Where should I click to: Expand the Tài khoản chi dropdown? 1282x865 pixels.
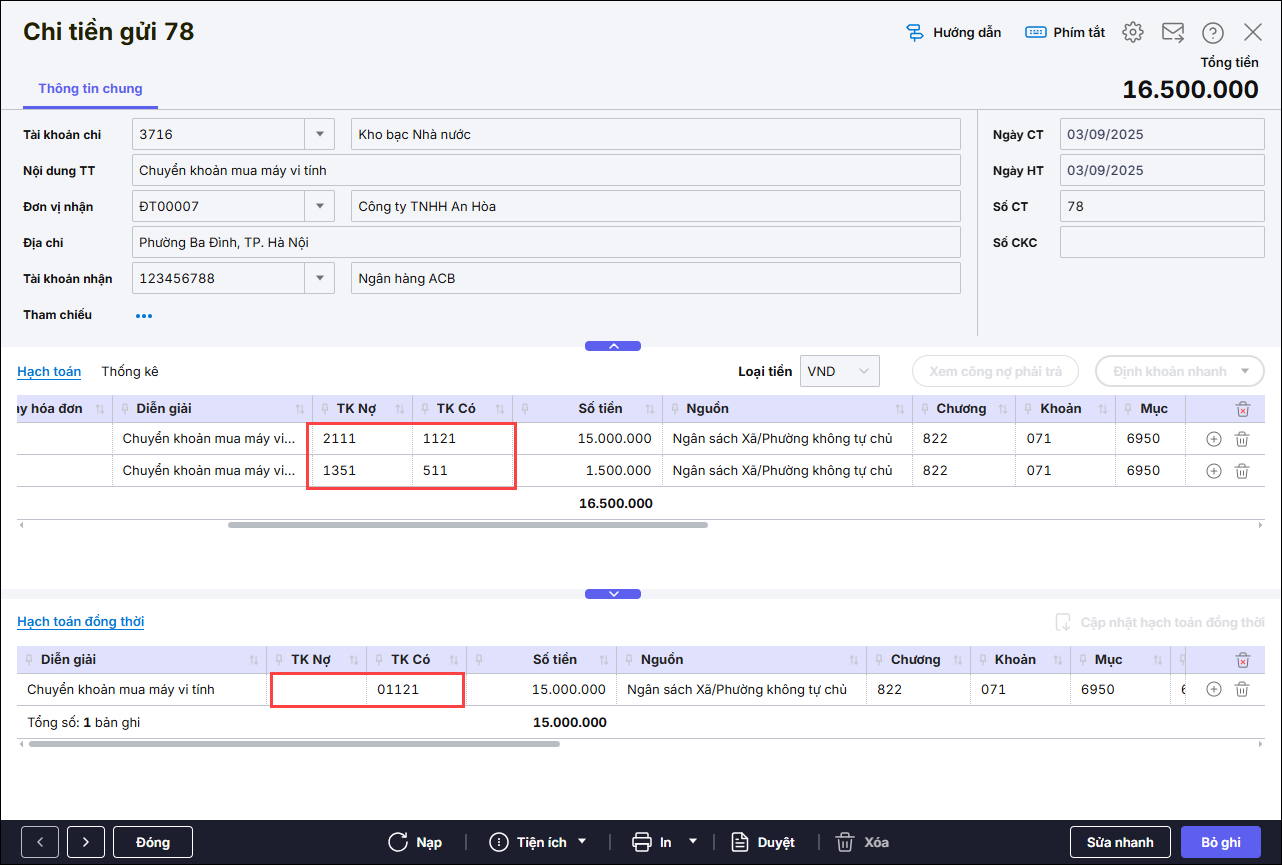pos(319,134)
